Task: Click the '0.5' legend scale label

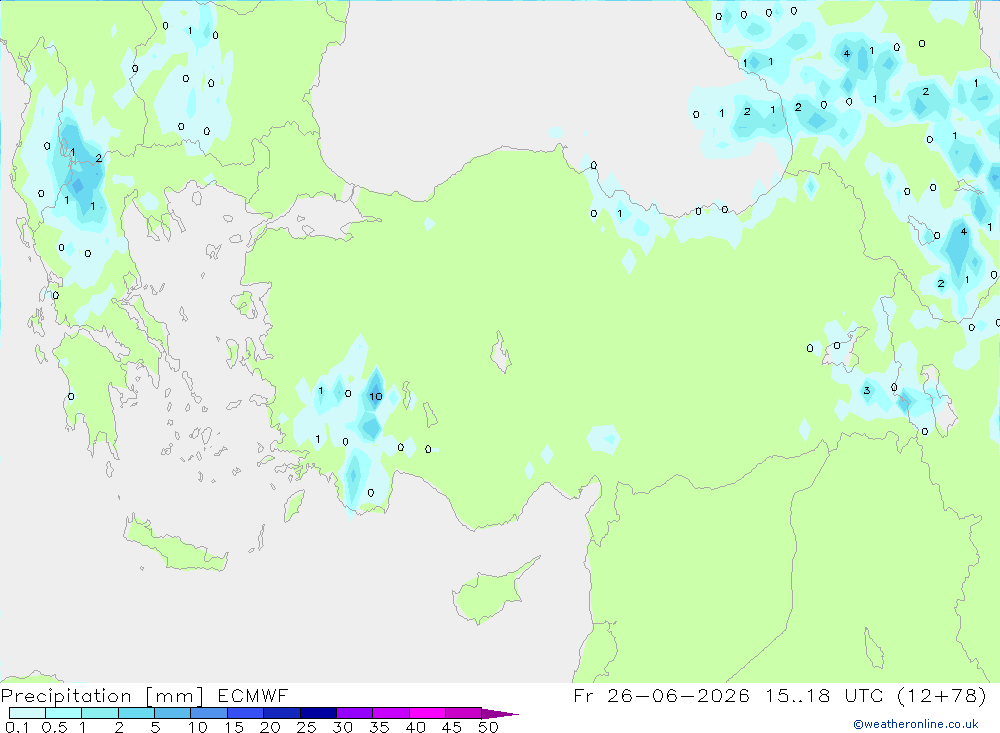Action: click(54, 727)
